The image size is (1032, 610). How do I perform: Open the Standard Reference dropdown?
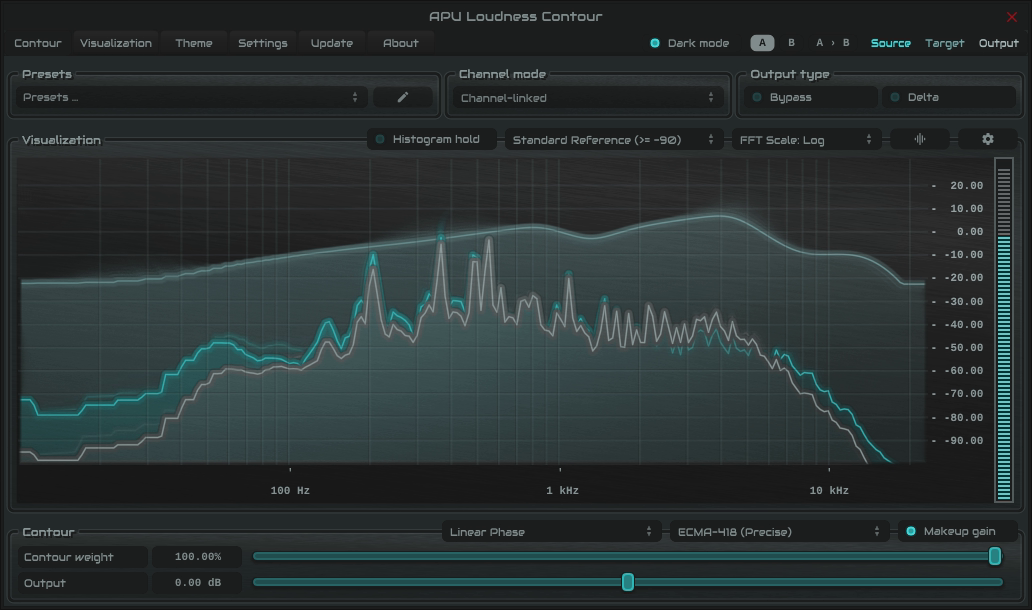pos(612,140)
